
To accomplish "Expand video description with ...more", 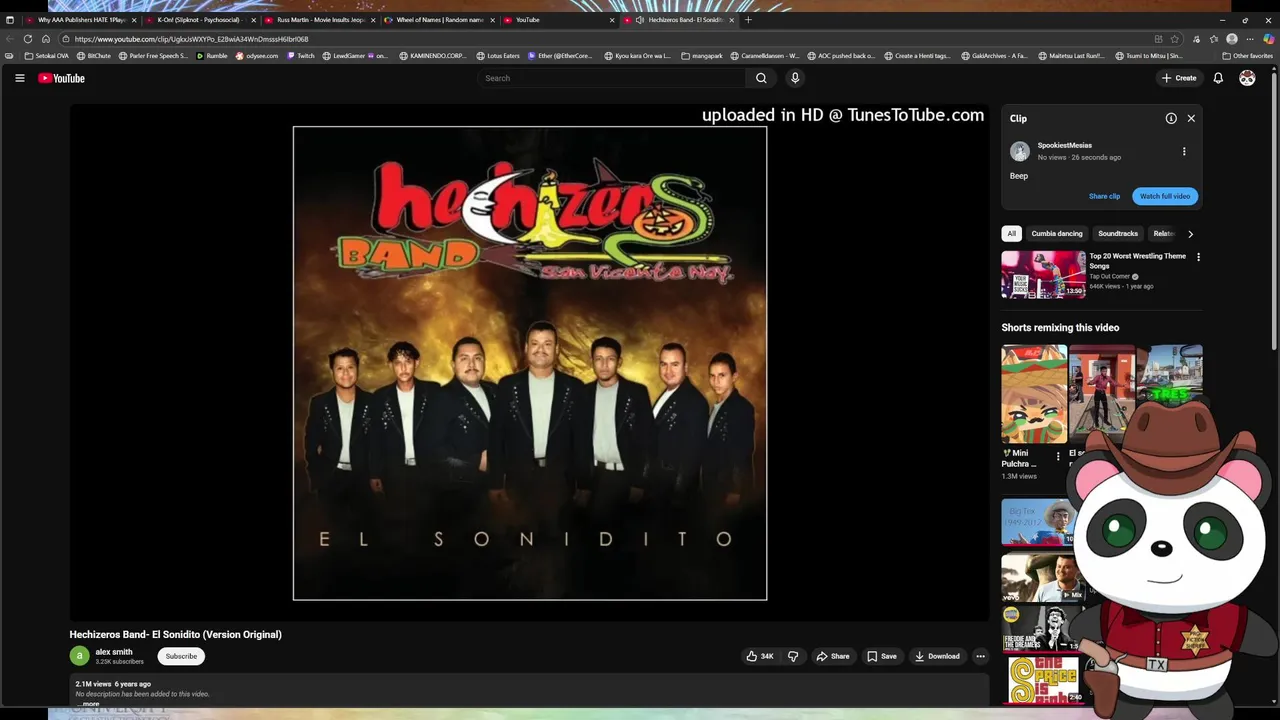I will pyautogui.click(x=90, y=704).
